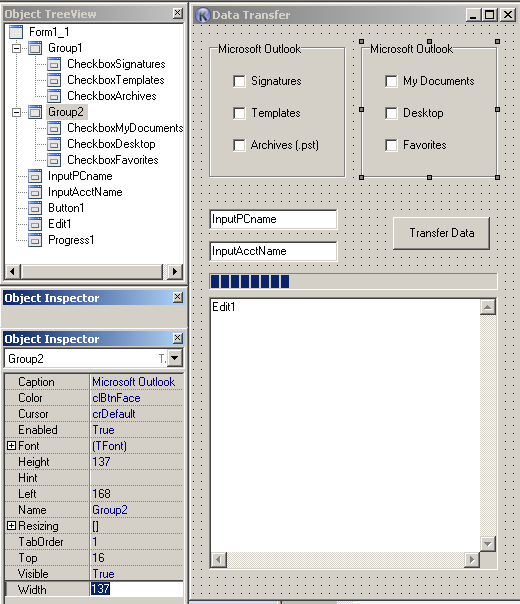
Task: Click the Caption property value field
Action: click(x=136, y=382)
